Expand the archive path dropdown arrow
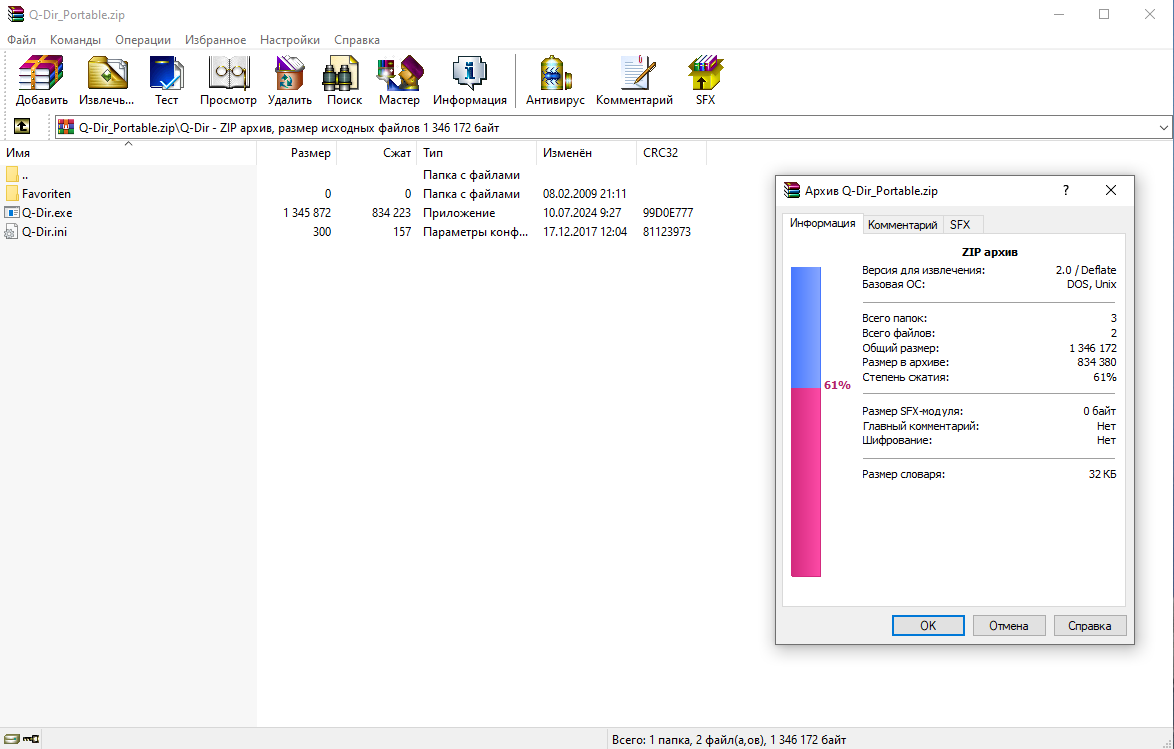1174x749 pixels. 1164,127
